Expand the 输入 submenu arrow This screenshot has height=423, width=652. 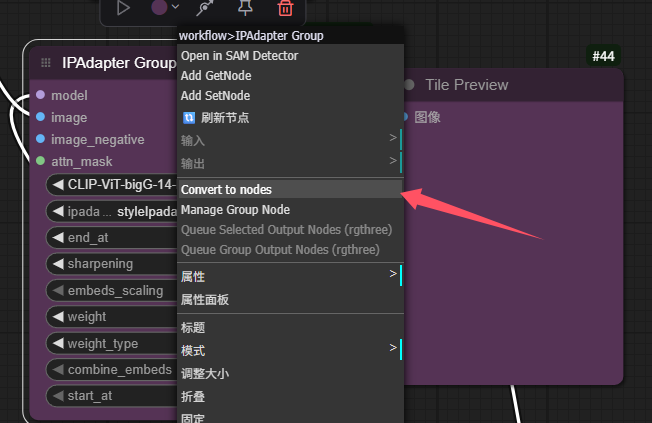(x=393, y=138)
